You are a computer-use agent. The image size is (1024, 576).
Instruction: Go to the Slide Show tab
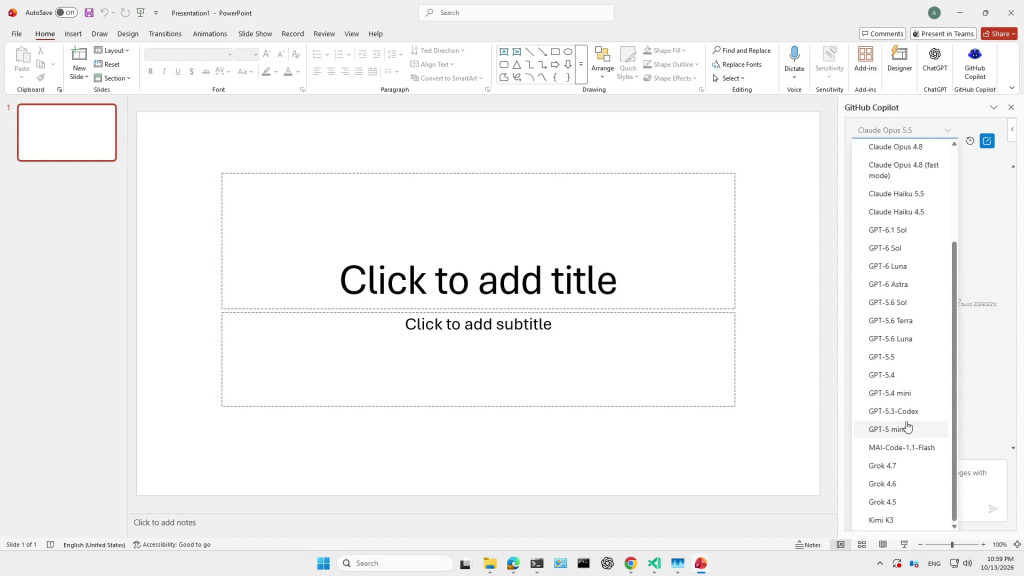coord(255,34)
